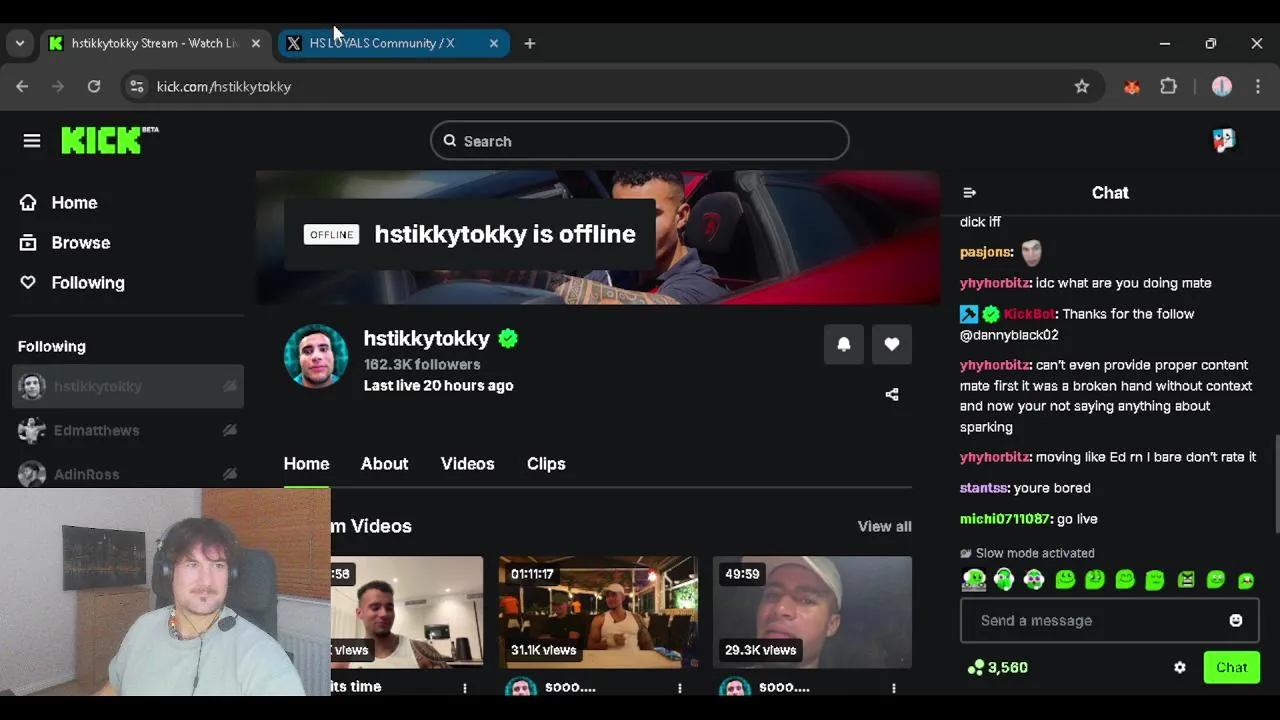This screenshot has width=1280, height=720.
Task: Close the HS LOYALS Community tab
Action: pyautogui.click(x=494, y=43)
